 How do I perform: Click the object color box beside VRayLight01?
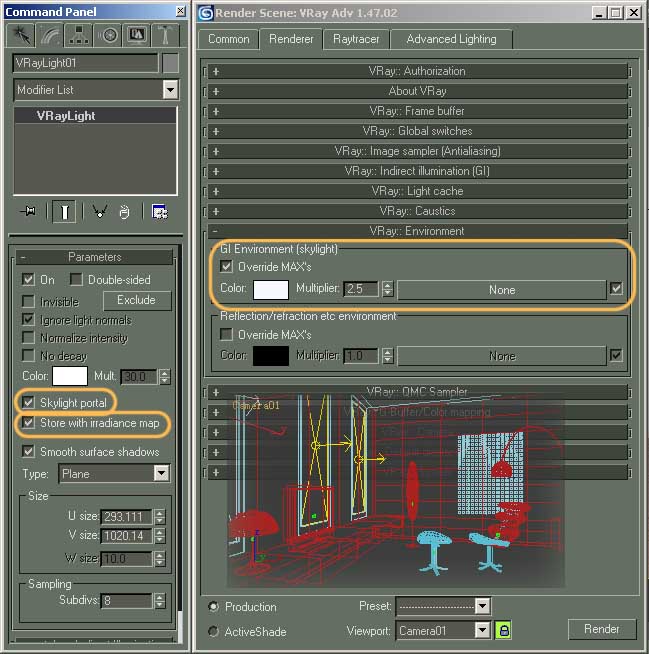pos(171,63)
